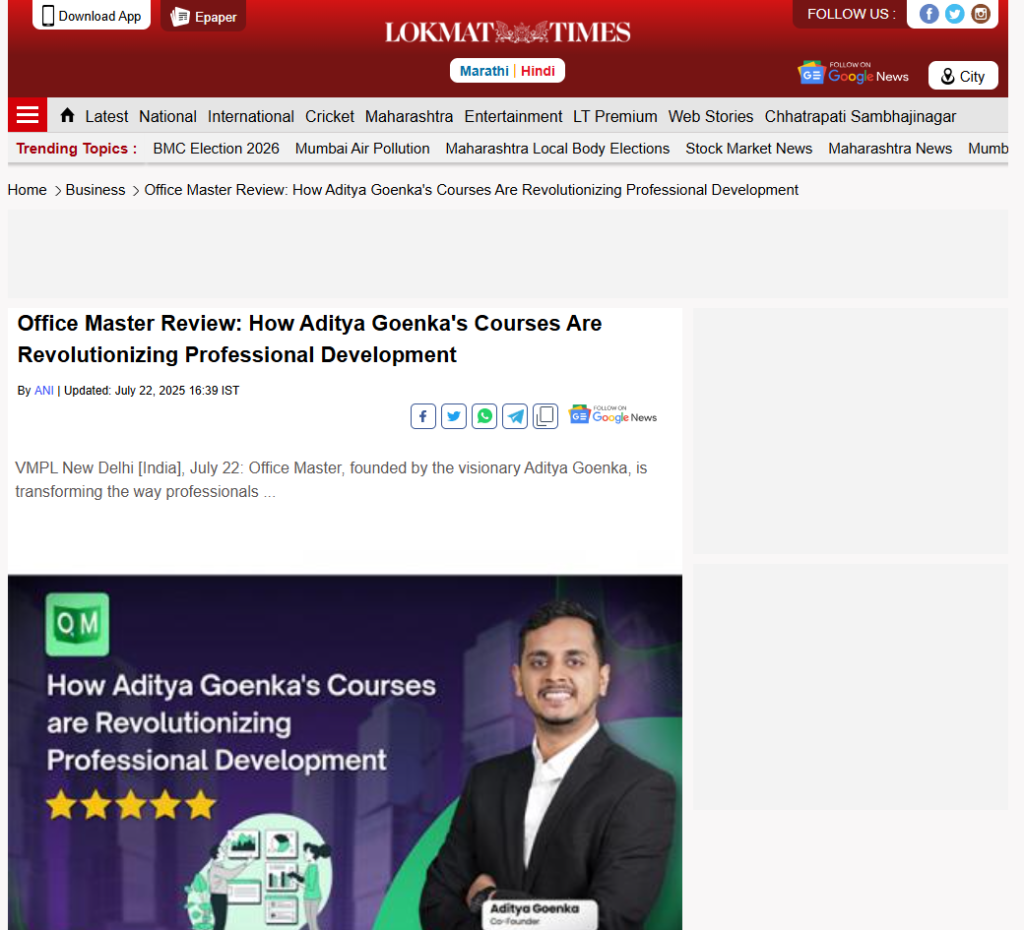Click the Home icon in navbar

(67, 115)
